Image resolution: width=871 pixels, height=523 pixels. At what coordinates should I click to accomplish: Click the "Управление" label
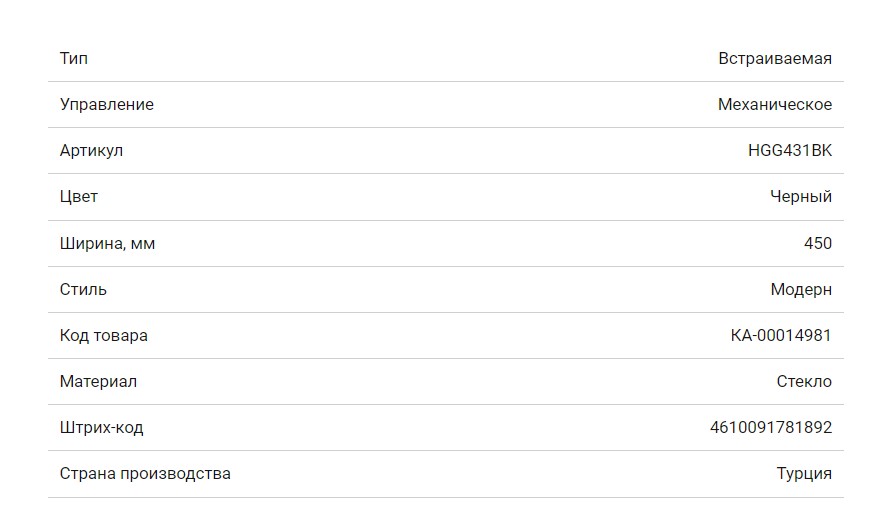pos(107,104)
